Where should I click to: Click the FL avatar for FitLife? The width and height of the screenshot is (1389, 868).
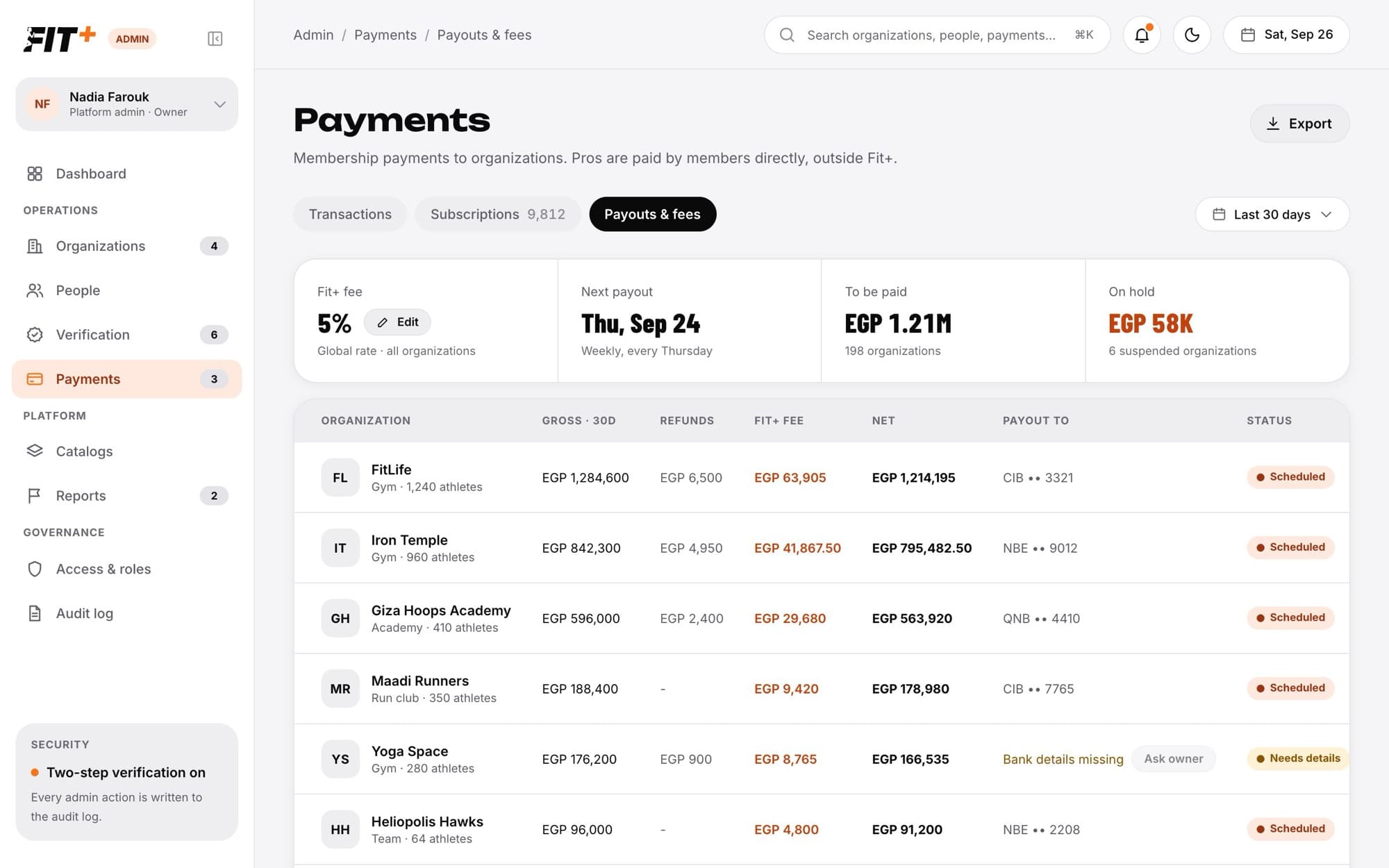click(x=340, y=478)
